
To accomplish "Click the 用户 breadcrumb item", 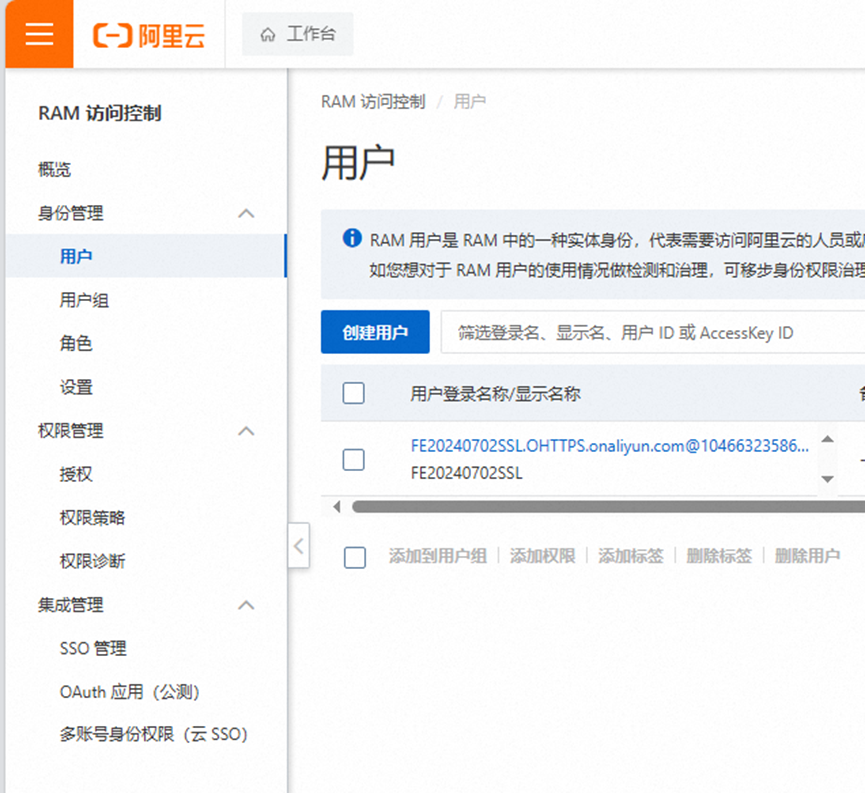I will (x=469, y=102).
